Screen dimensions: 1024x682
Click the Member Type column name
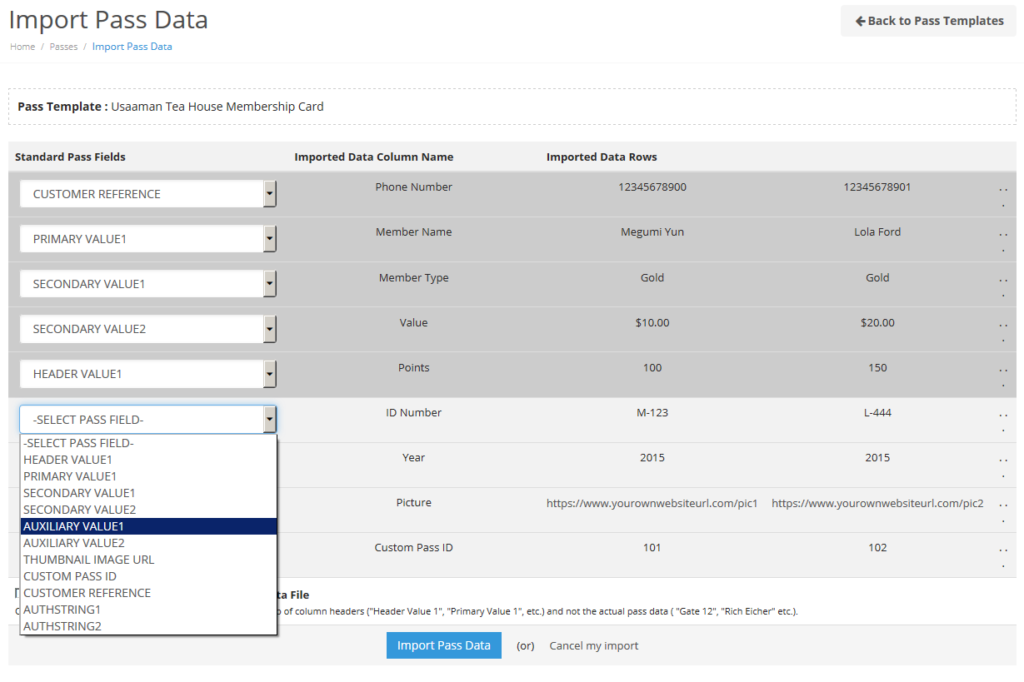click(413, 278)
